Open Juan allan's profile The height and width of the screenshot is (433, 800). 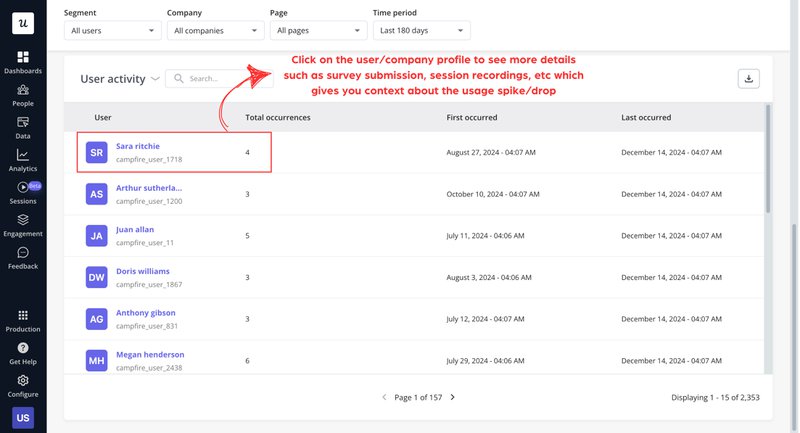pyautogui.click(x=135, y=230)
